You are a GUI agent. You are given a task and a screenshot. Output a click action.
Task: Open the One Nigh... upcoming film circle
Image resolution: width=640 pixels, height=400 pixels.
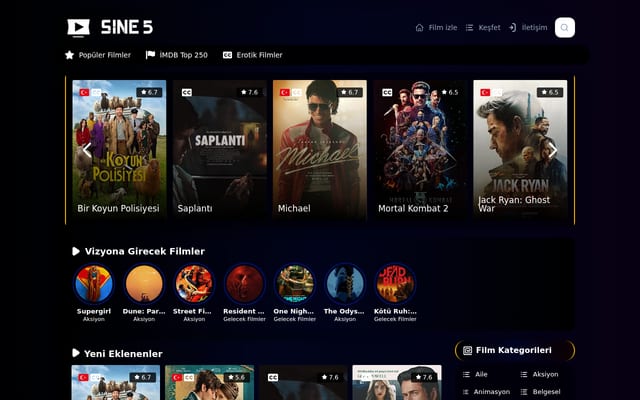click(x=295, y=284)
